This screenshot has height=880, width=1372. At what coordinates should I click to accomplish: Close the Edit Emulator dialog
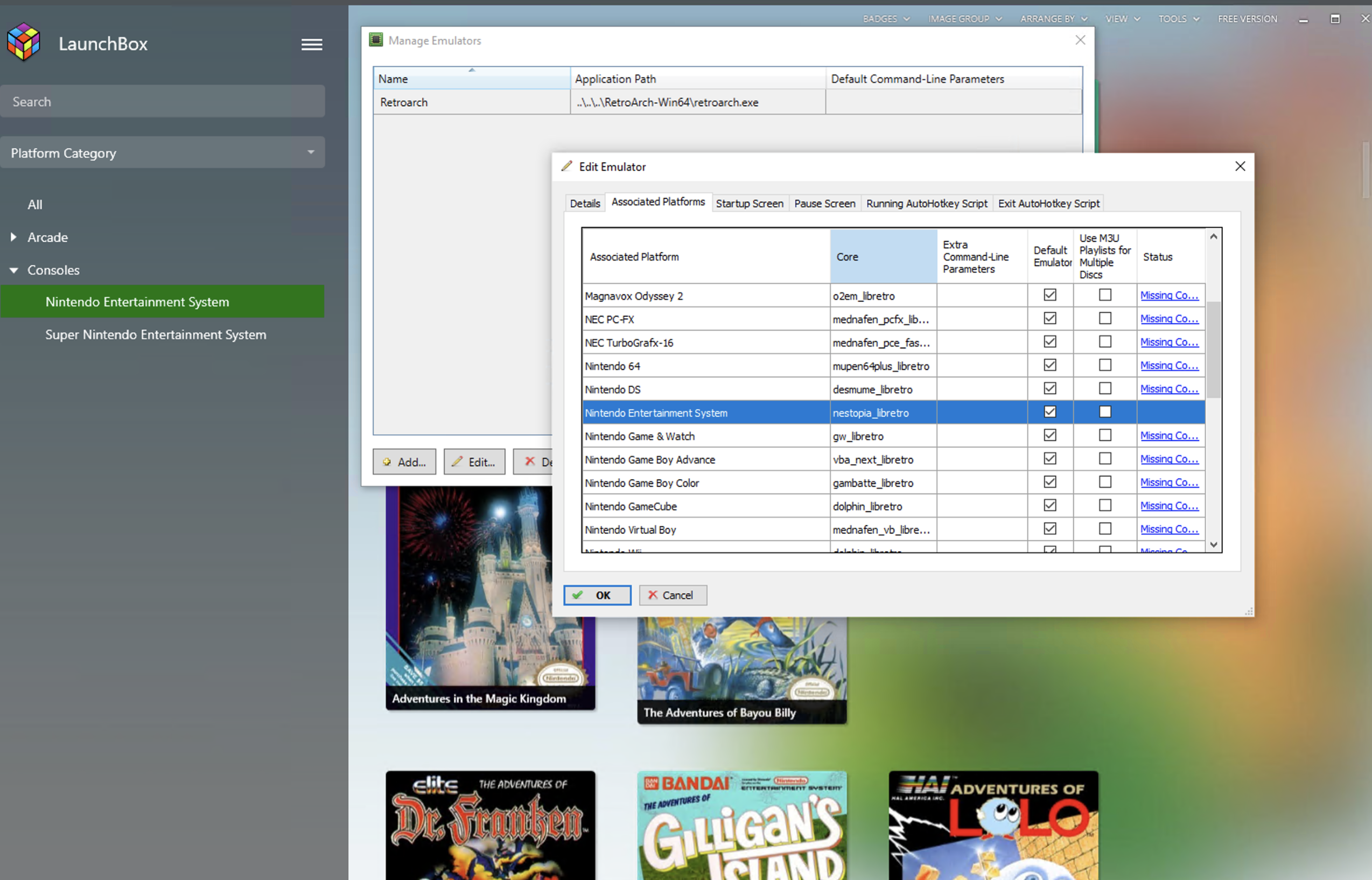tap(1240, 166)
